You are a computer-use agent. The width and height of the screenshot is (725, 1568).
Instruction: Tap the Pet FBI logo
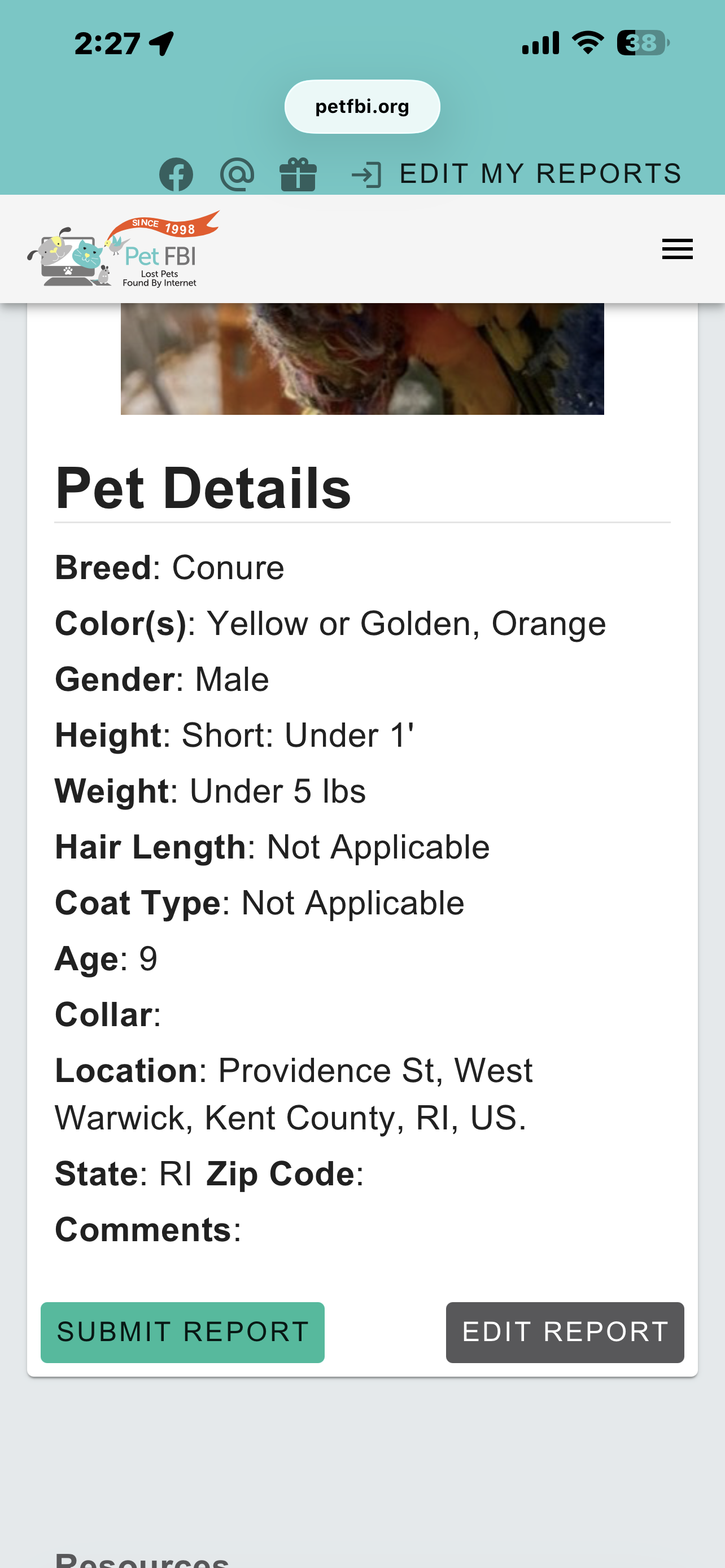123,249
